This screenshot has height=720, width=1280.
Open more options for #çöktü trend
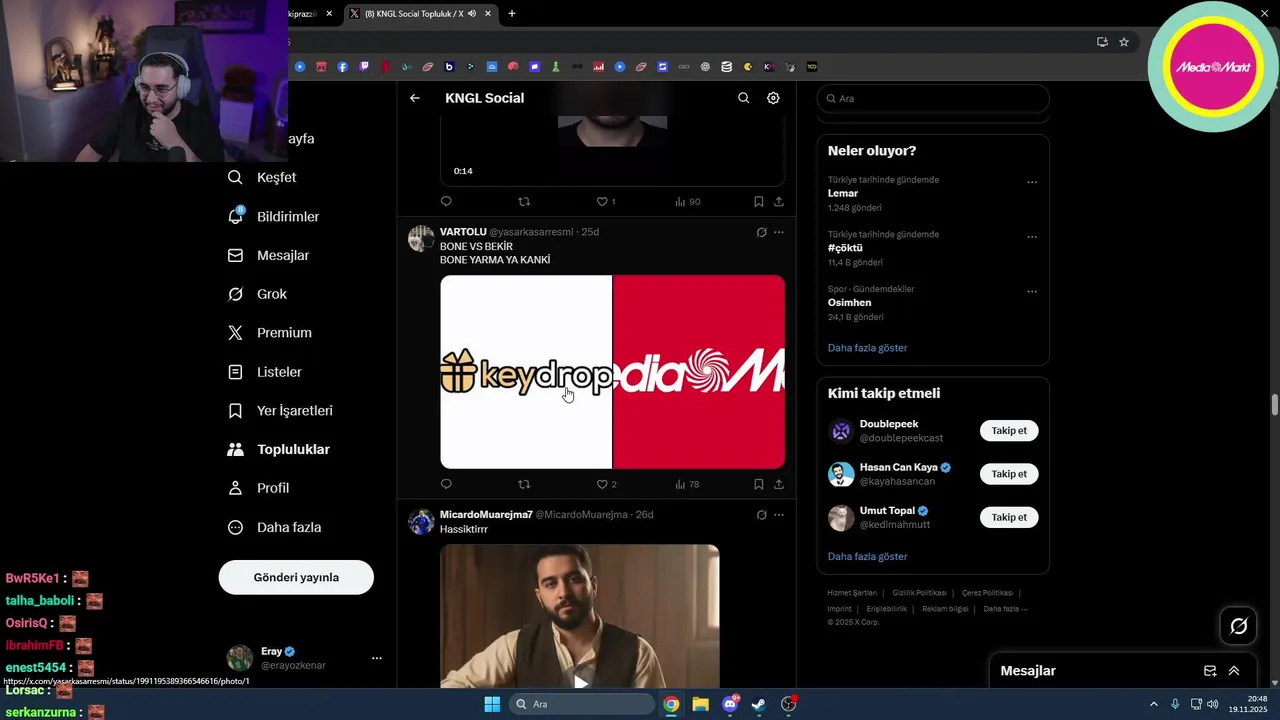tap(1032, 238)
